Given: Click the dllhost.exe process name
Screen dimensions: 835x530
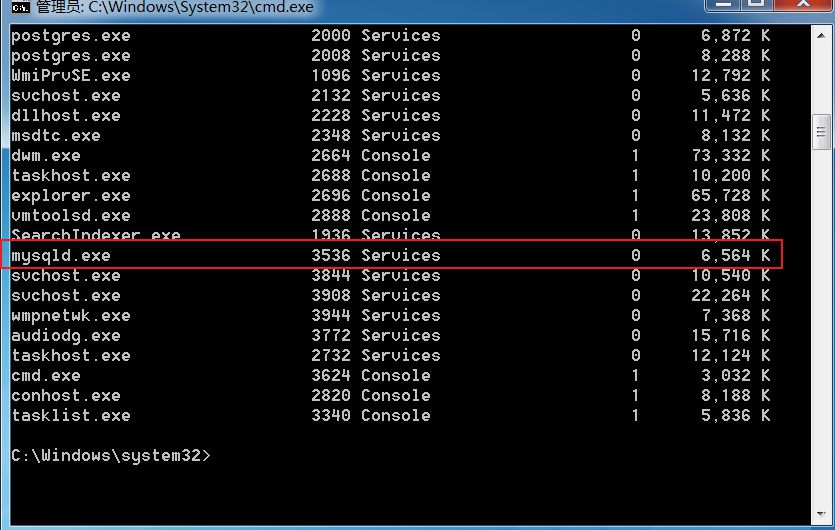Looking at the screenshot, I should pos(65,115).
